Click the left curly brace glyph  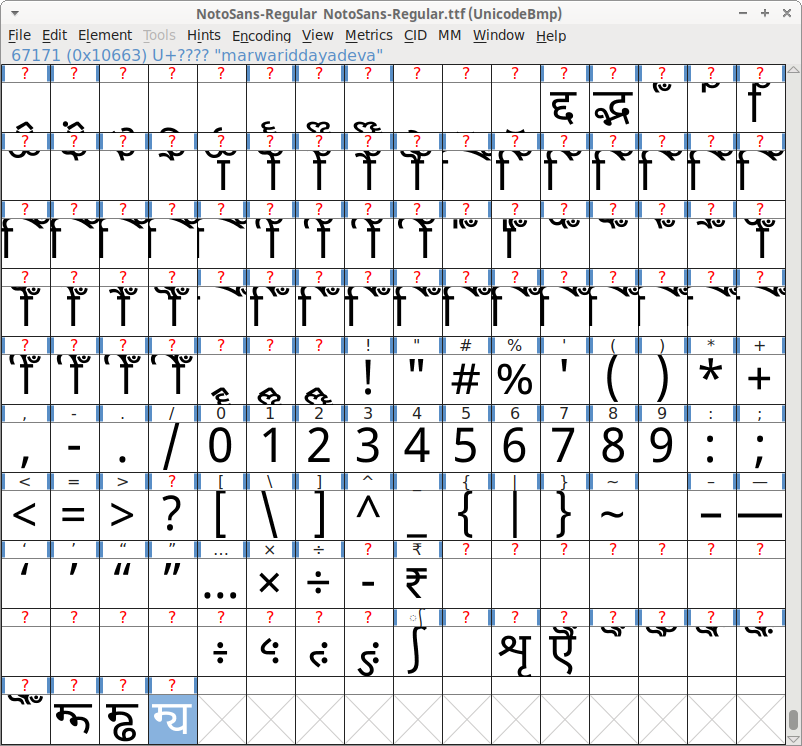click(x=466, y=514)
